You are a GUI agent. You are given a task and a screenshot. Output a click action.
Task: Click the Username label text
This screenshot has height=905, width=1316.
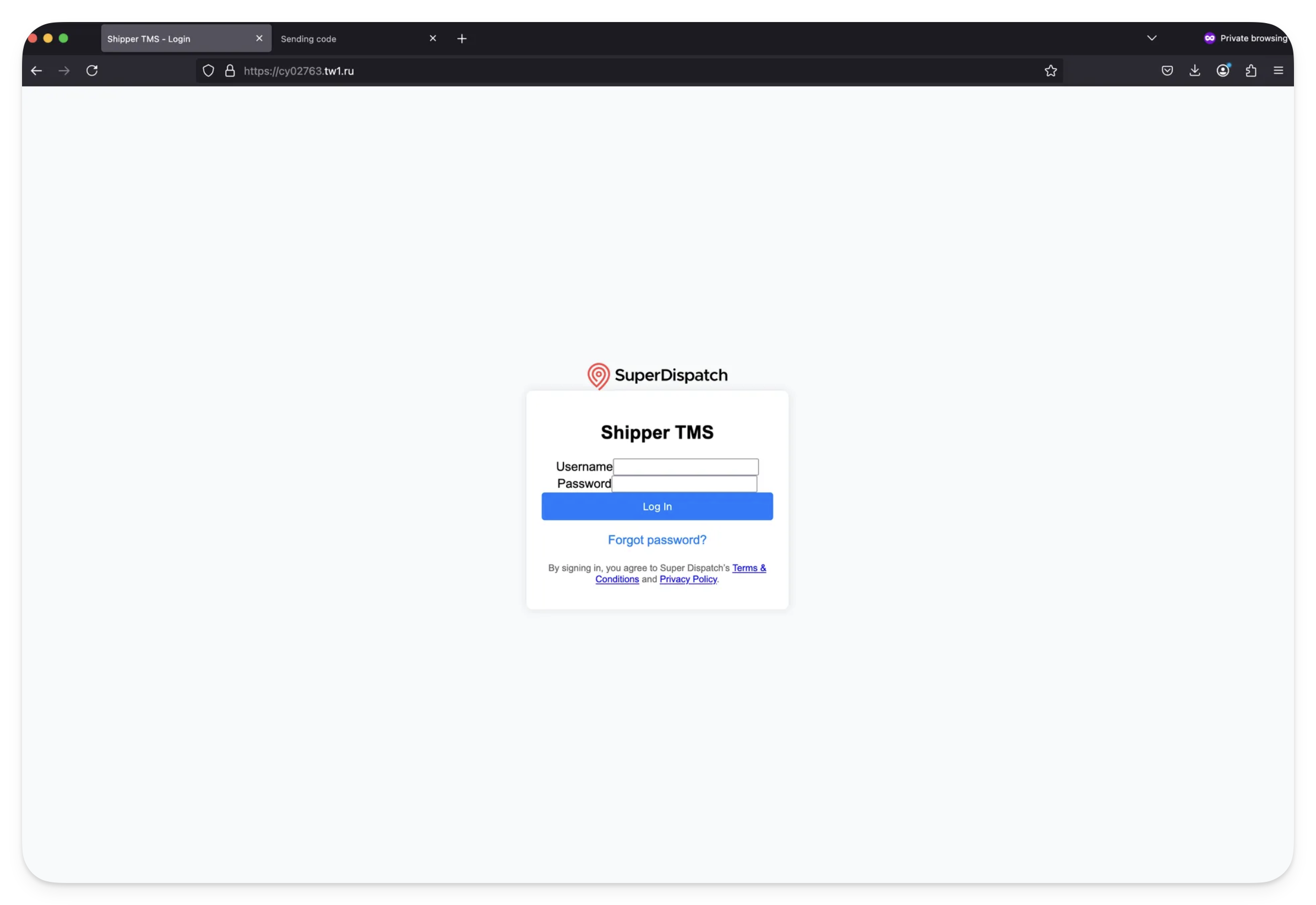(584, 467)
